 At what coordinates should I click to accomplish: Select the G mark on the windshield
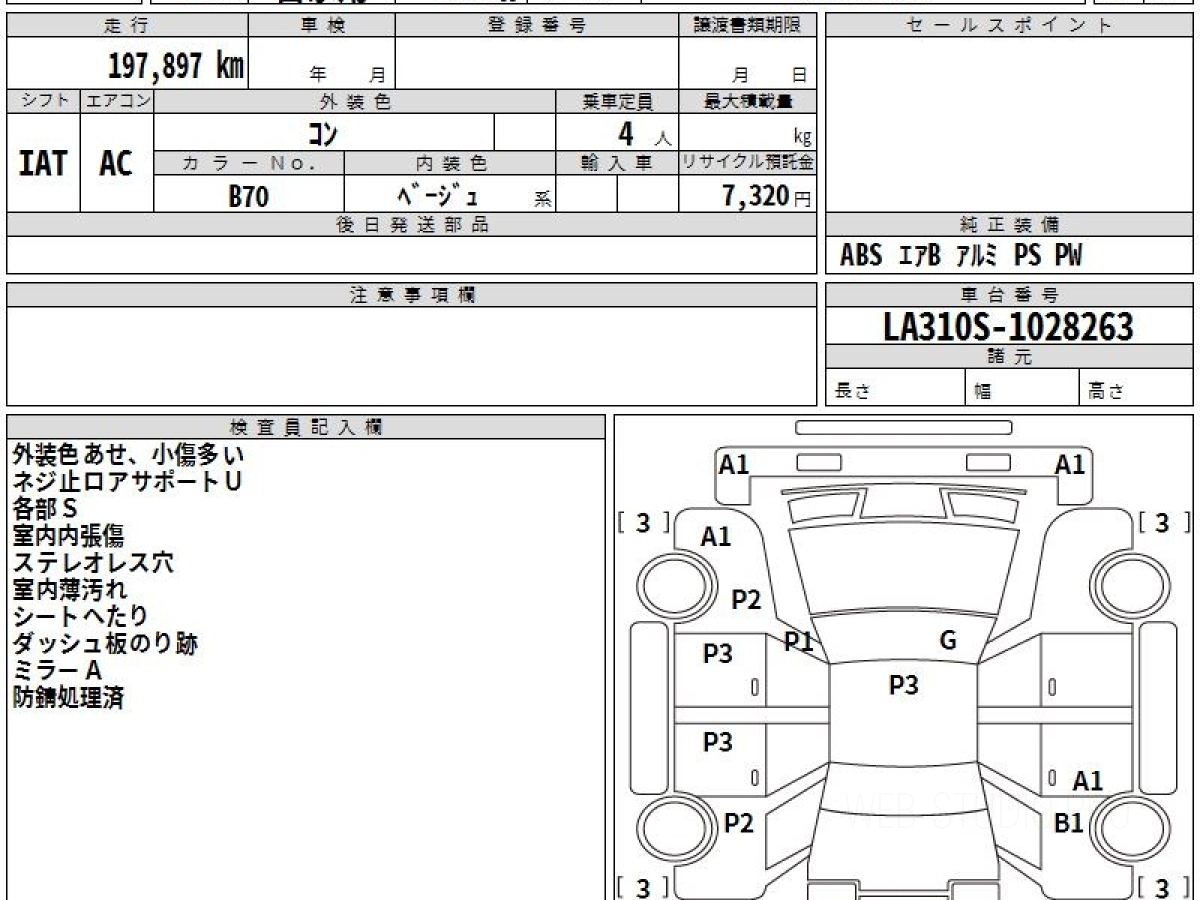tap(948, 641)
